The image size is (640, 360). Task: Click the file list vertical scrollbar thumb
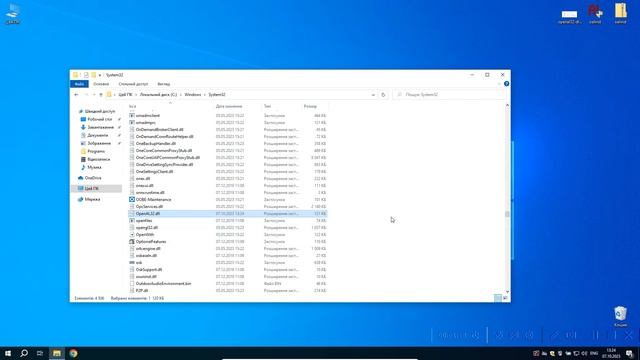507,214
